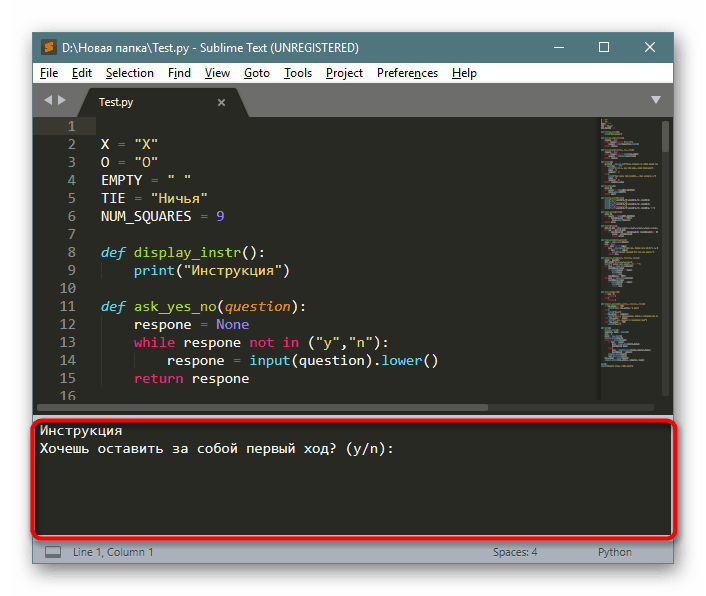The image size is (706, 596).
Task: Open the Goto menu
Action: [257, 73]
